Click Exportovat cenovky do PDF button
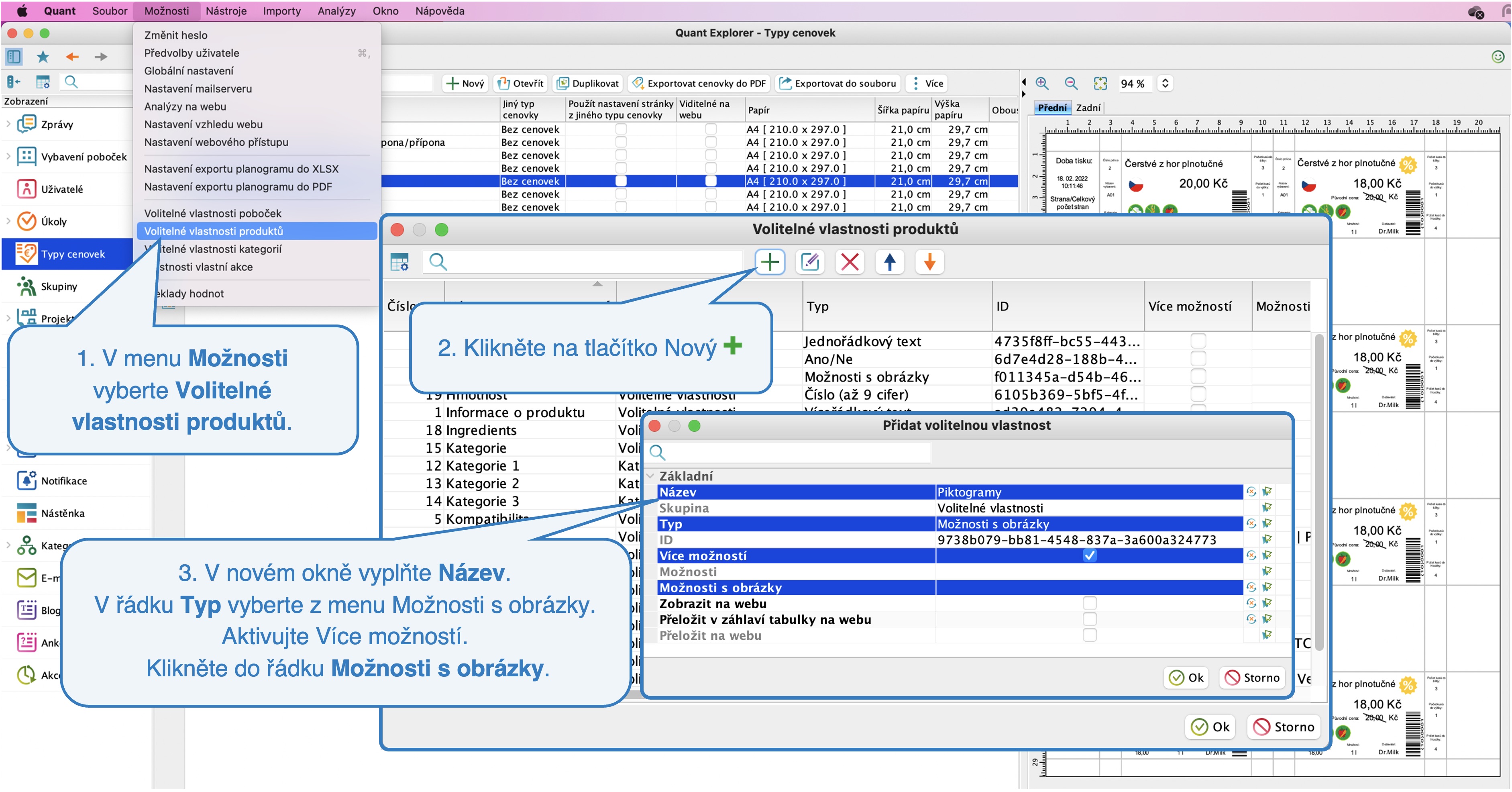 [699, 84]
